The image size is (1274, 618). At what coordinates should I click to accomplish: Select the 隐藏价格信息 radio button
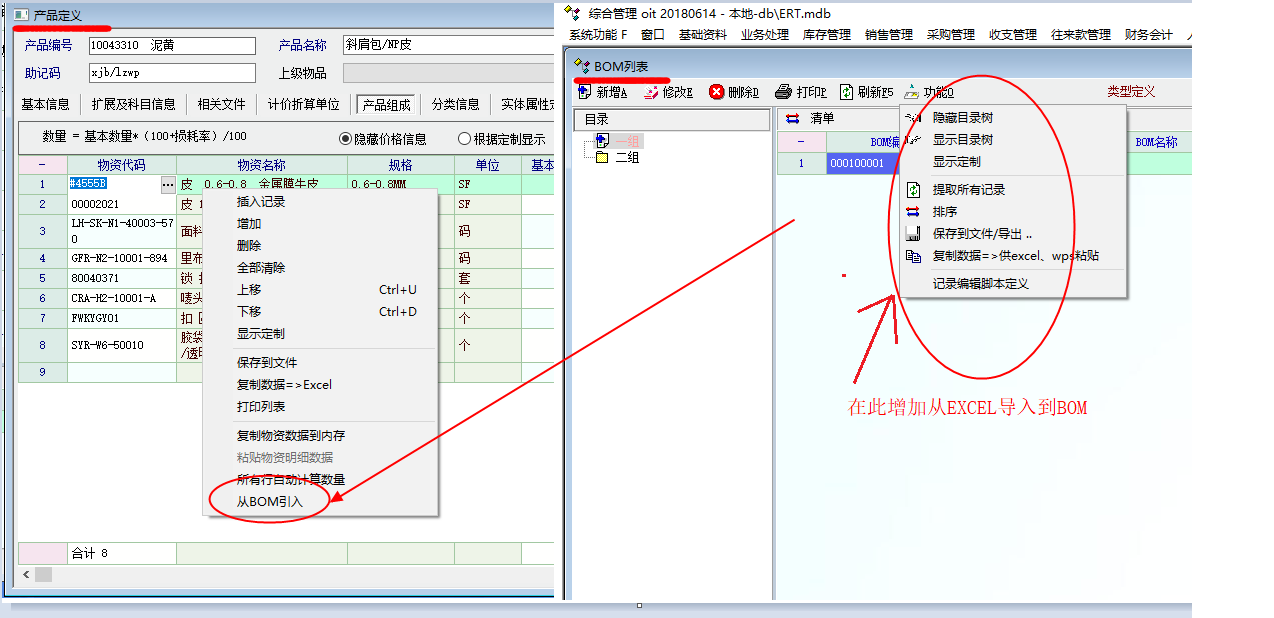tap(346, 139)
